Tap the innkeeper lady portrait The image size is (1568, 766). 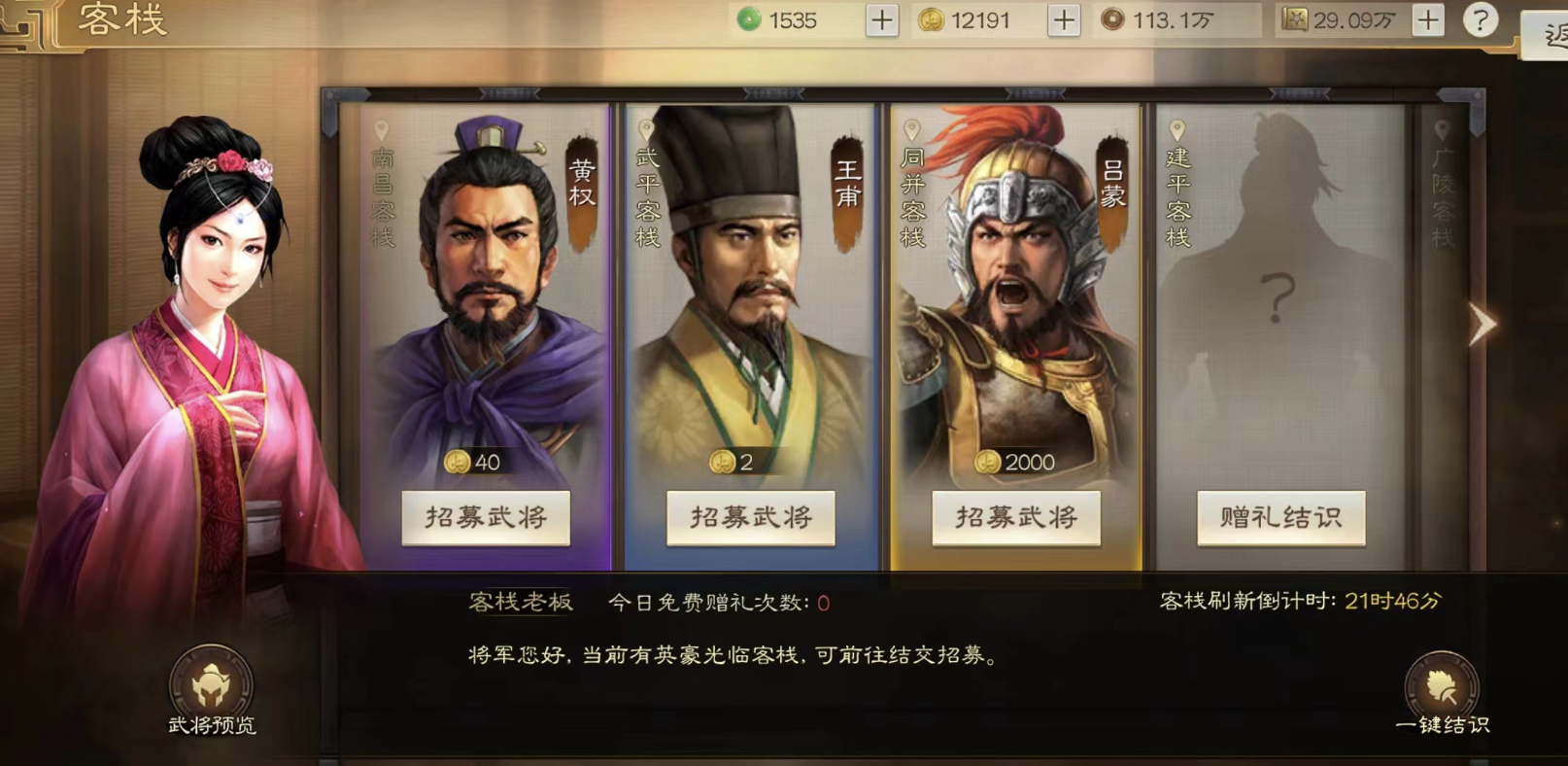(x=185, y=369)
